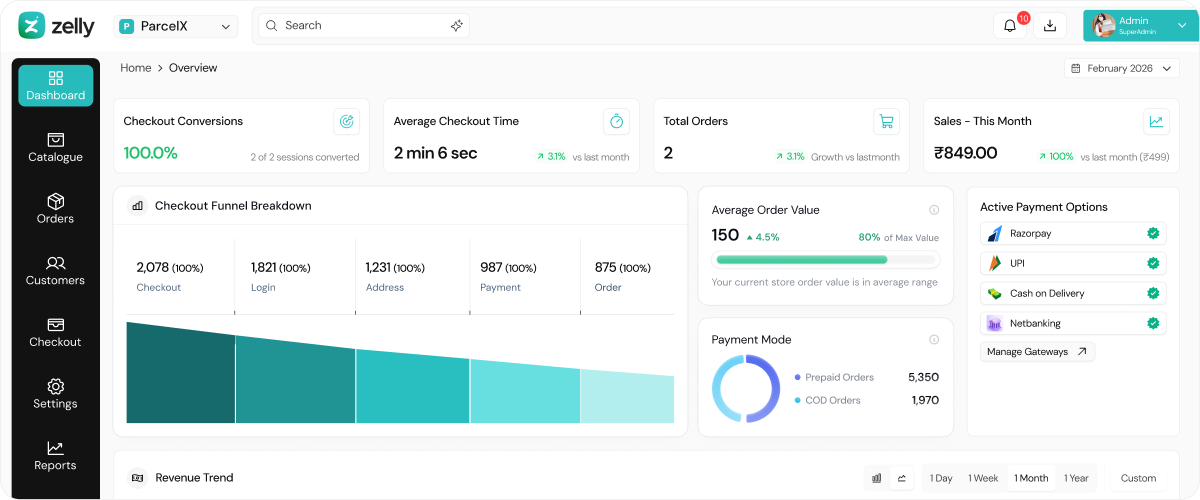Click the Average Order Value progress bar
Image resolution: width=1200 pixels, height=500 pixels.
(826, 260)
